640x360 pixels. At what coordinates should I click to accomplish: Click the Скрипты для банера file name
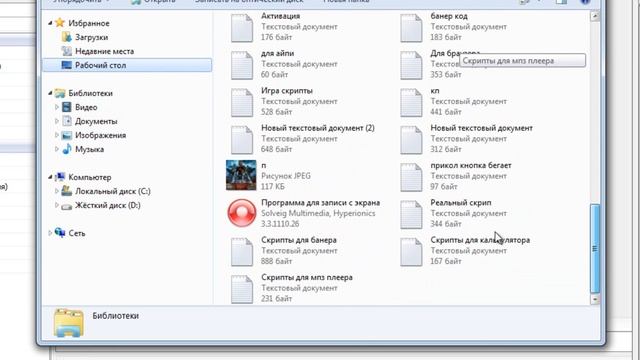click(299, 240)
